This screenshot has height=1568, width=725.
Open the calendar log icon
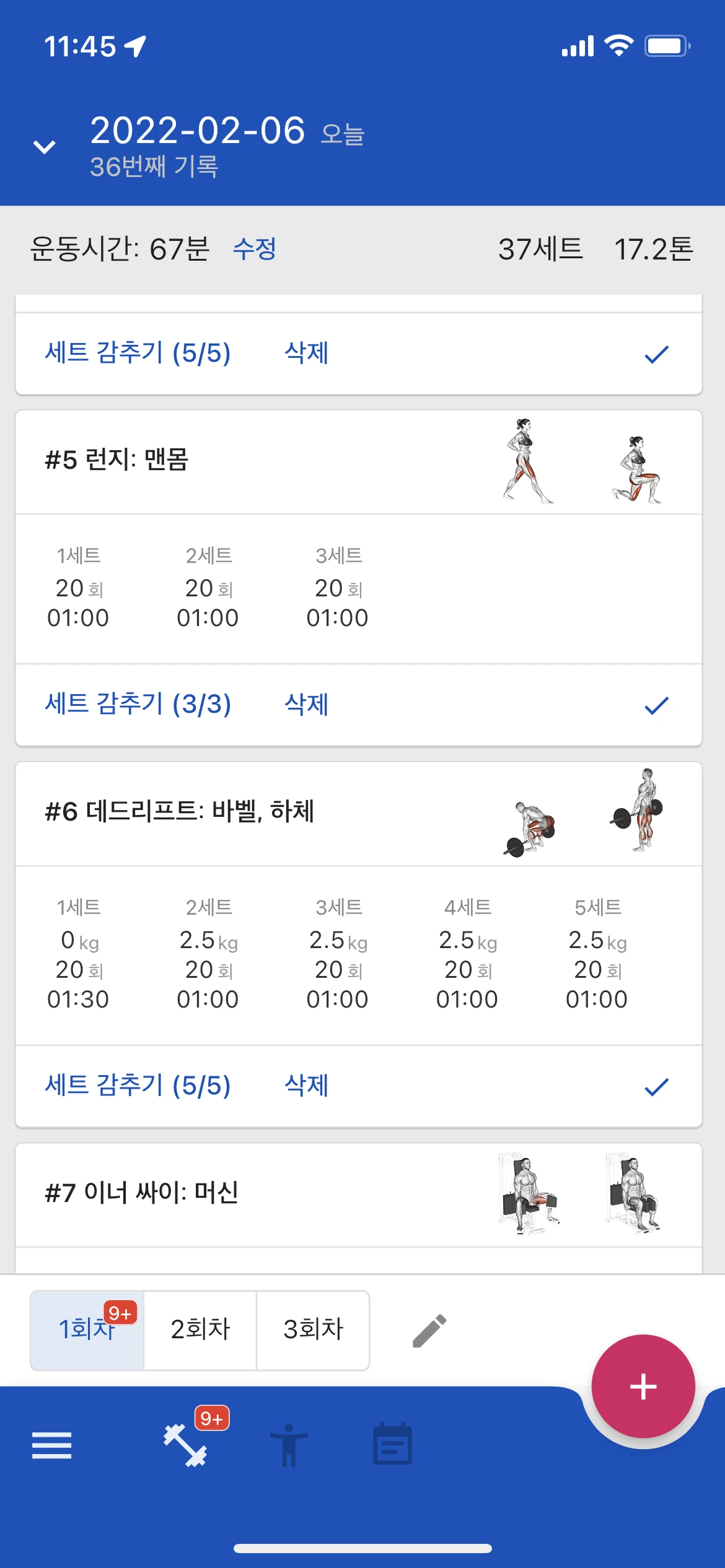(x=392, y=1444)
